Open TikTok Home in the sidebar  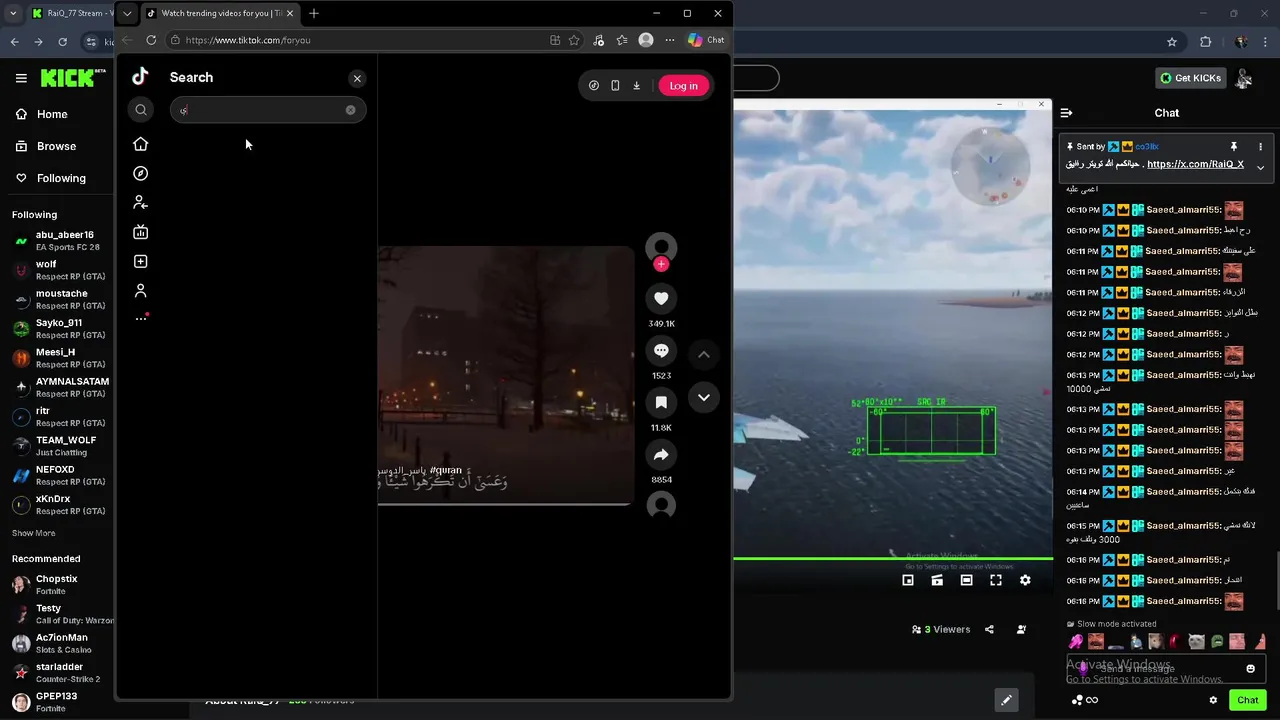(141, 144)
